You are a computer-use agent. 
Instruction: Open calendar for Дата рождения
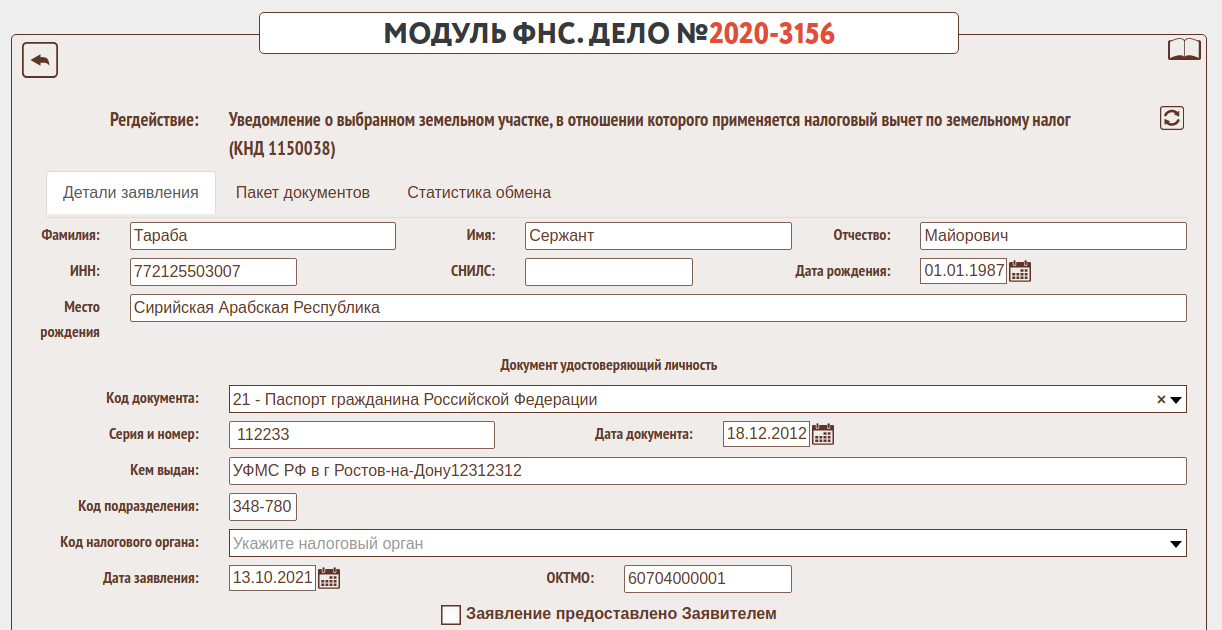(x=1020, y=271)
